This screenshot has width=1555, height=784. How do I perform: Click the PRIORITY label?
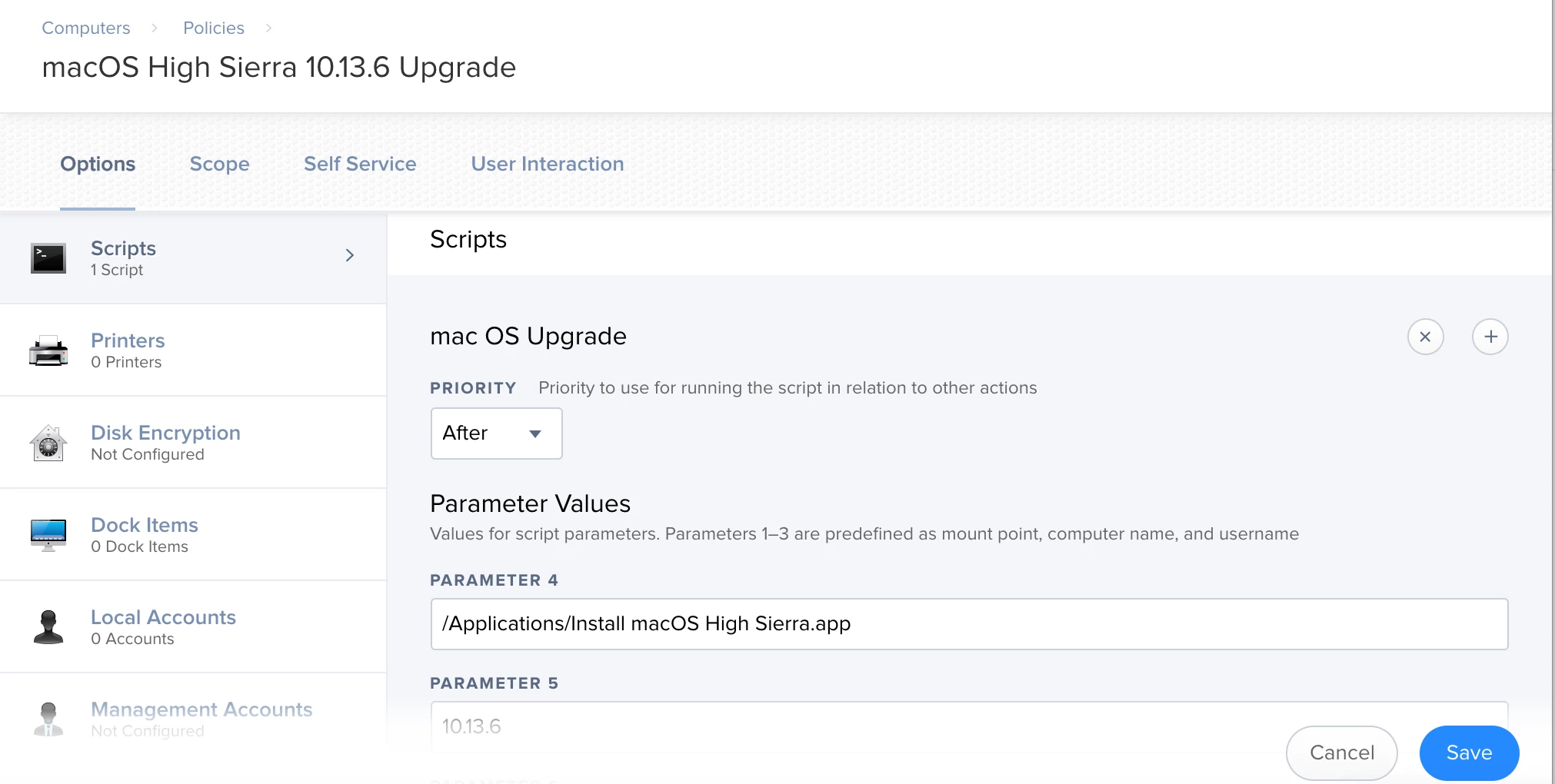473,388
